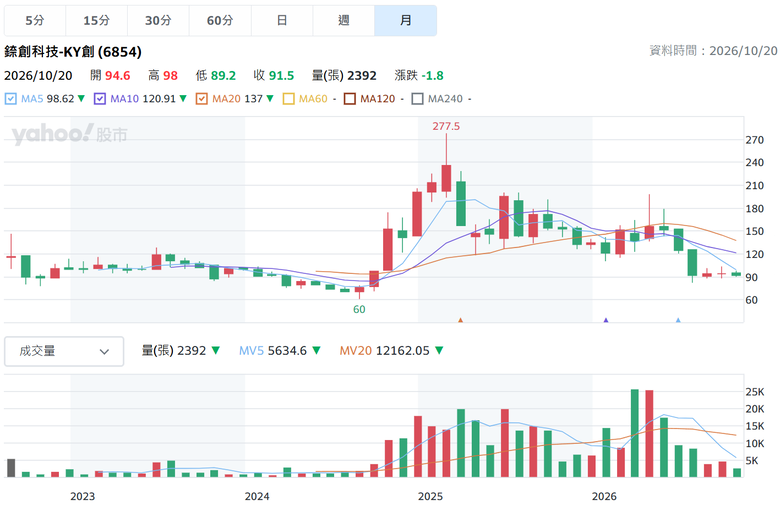Image resolution: width=780 pixels, height=517 pixels.
Task: Click the 漲跌 change value -1.8
Action: [432, 76]
